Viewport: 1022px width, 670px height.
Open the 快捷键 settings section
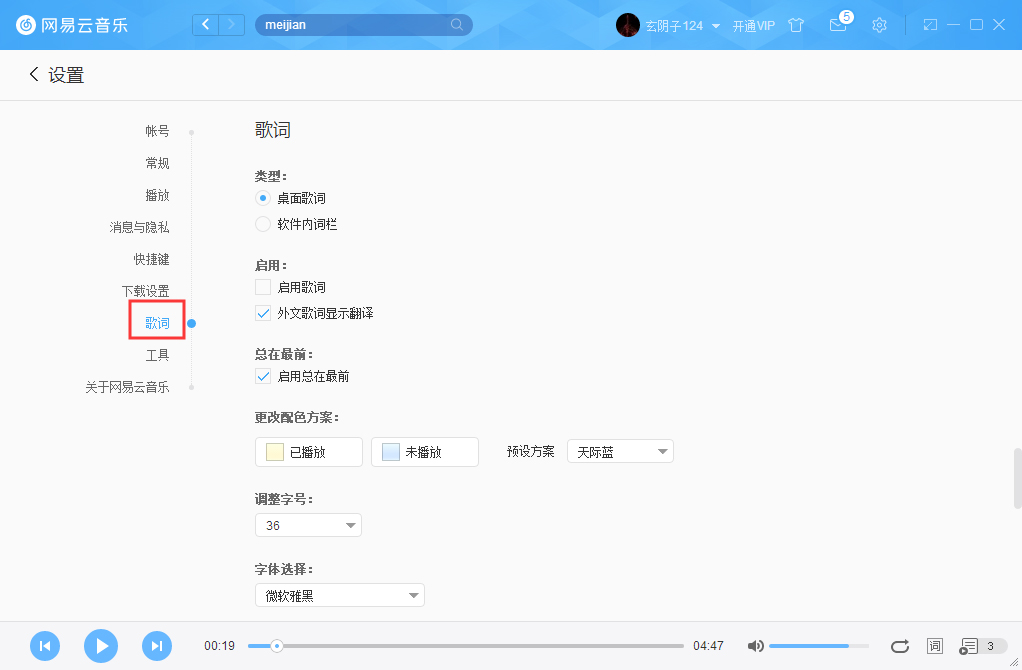151,258
